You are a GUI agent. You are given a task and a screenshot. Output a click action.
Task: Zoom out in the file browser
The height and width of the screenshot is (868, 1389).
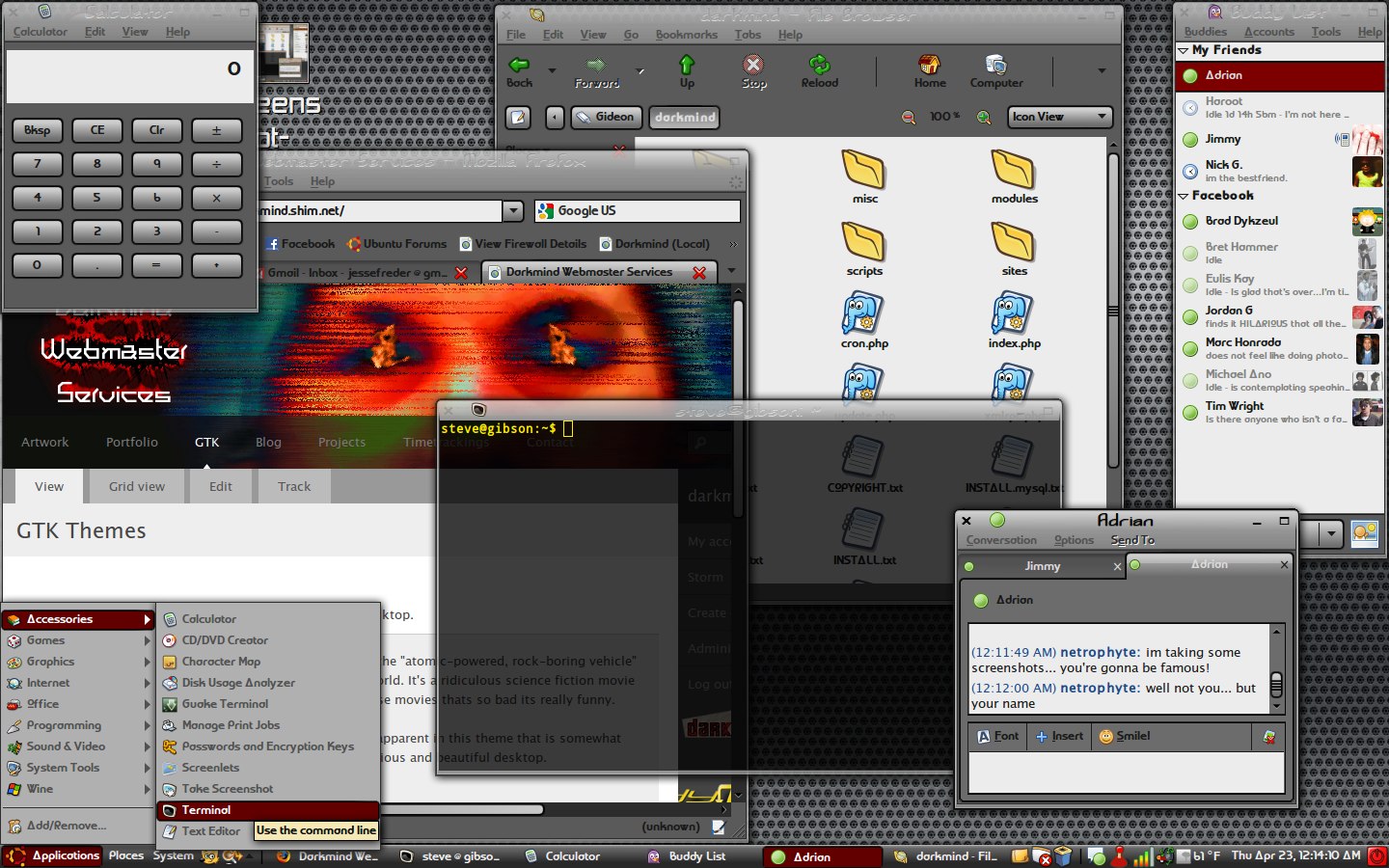coord(909,117)
